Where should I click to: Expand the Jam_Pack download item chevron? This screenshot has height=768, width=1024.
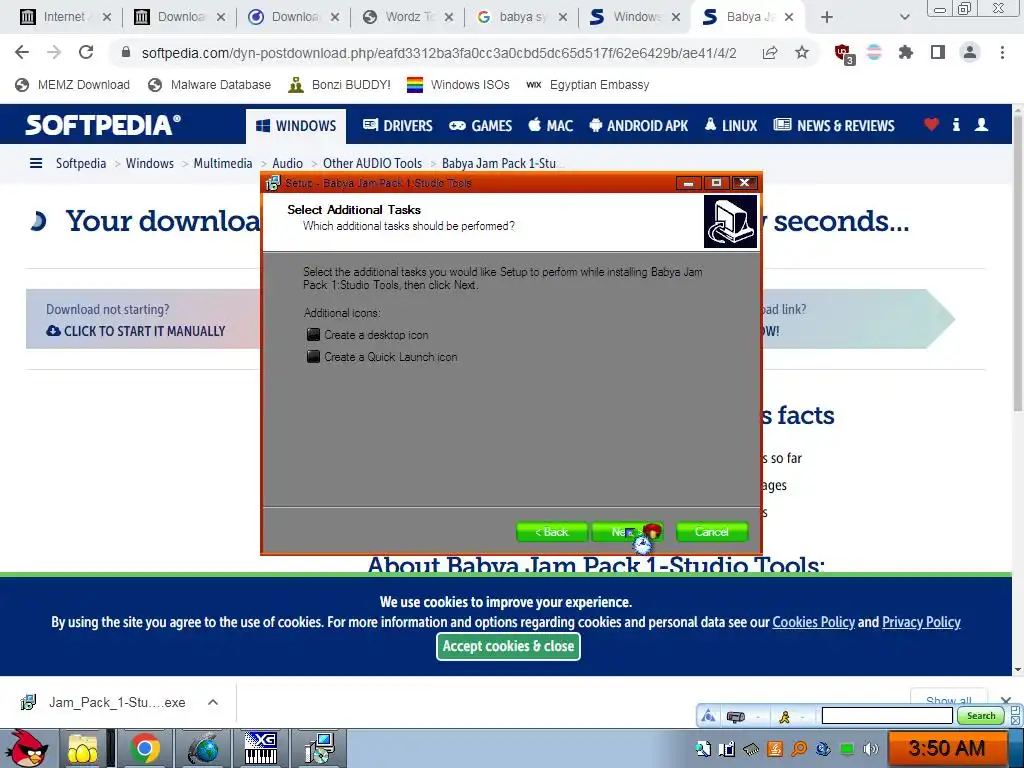click(213, 703)
